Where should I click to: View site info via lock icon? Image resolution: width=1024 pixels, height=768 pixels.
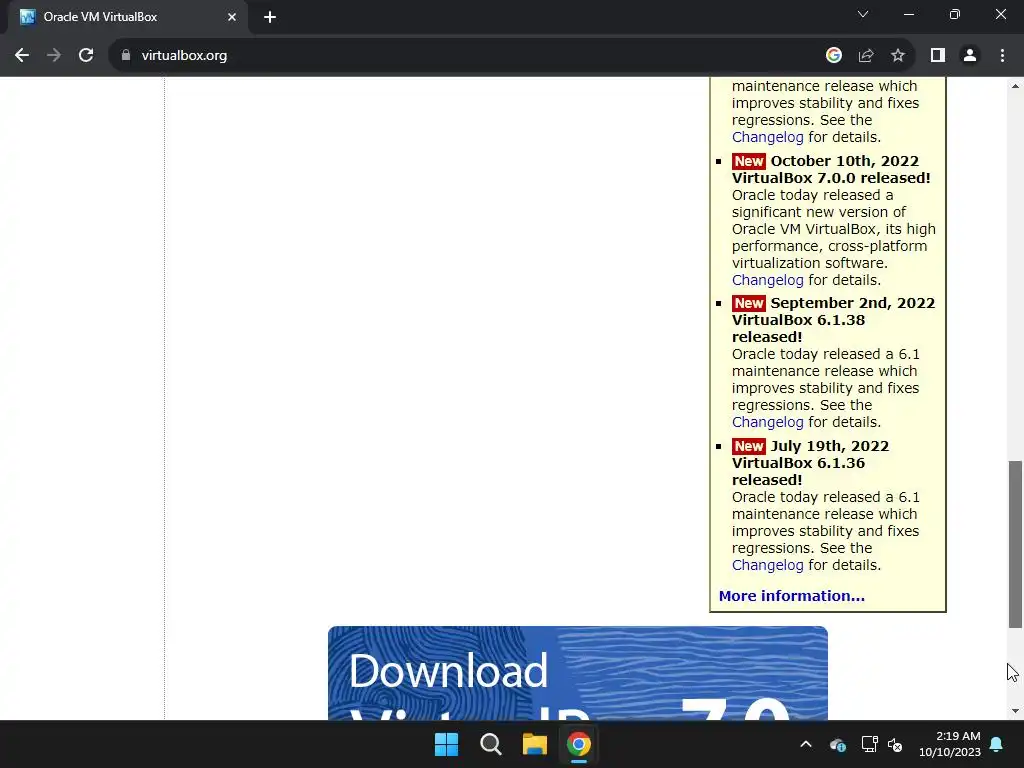(x=126, y=56)
